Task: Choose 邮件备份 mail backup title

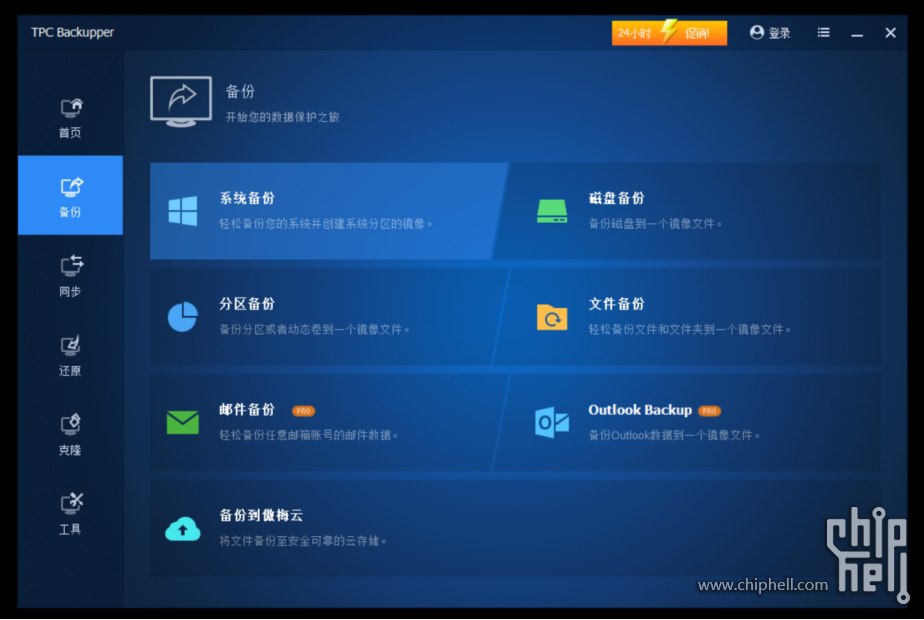Action: [247, 410]
